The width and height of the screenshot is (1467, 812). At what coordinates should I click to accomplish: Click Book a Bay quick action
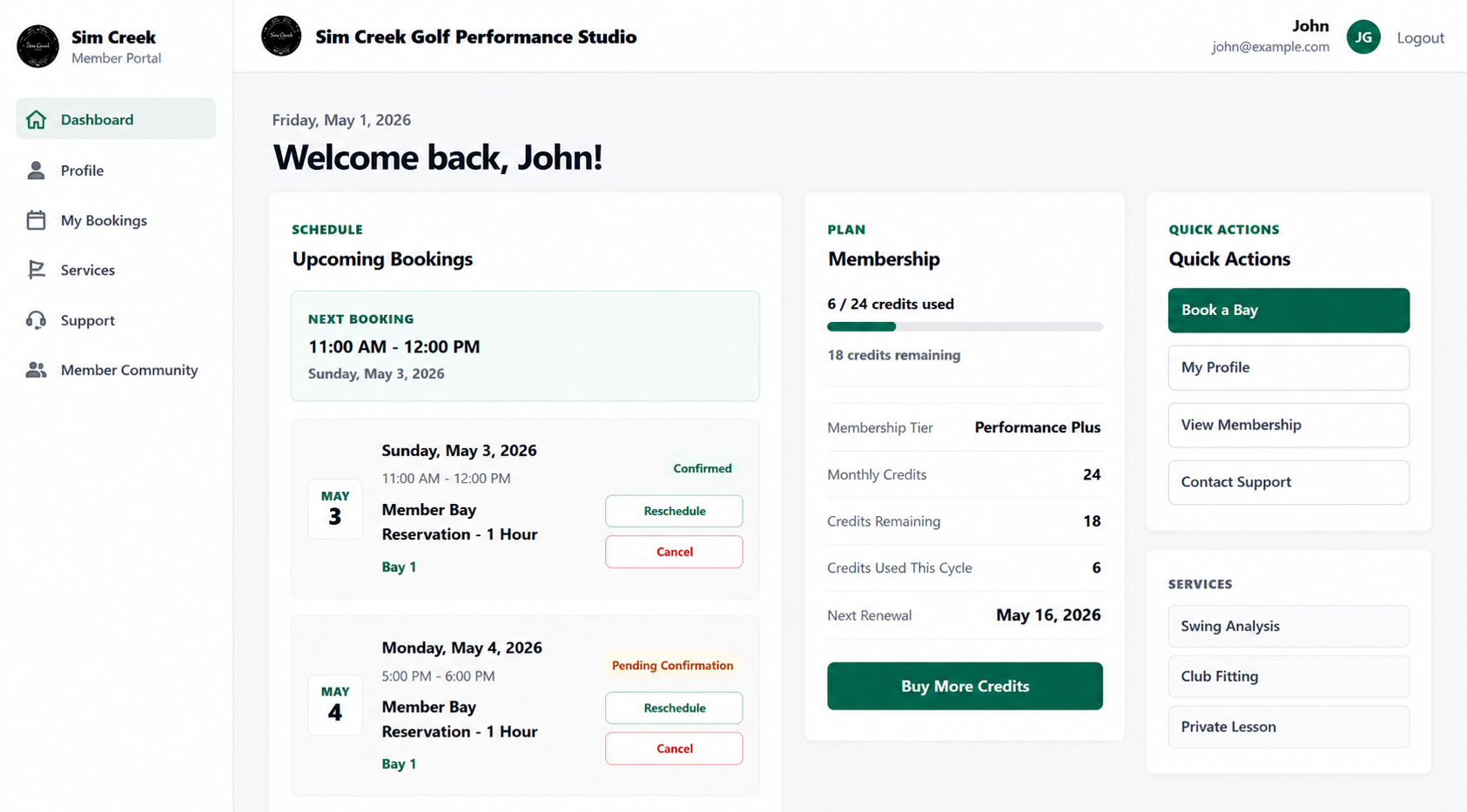tap(1289, 310)
